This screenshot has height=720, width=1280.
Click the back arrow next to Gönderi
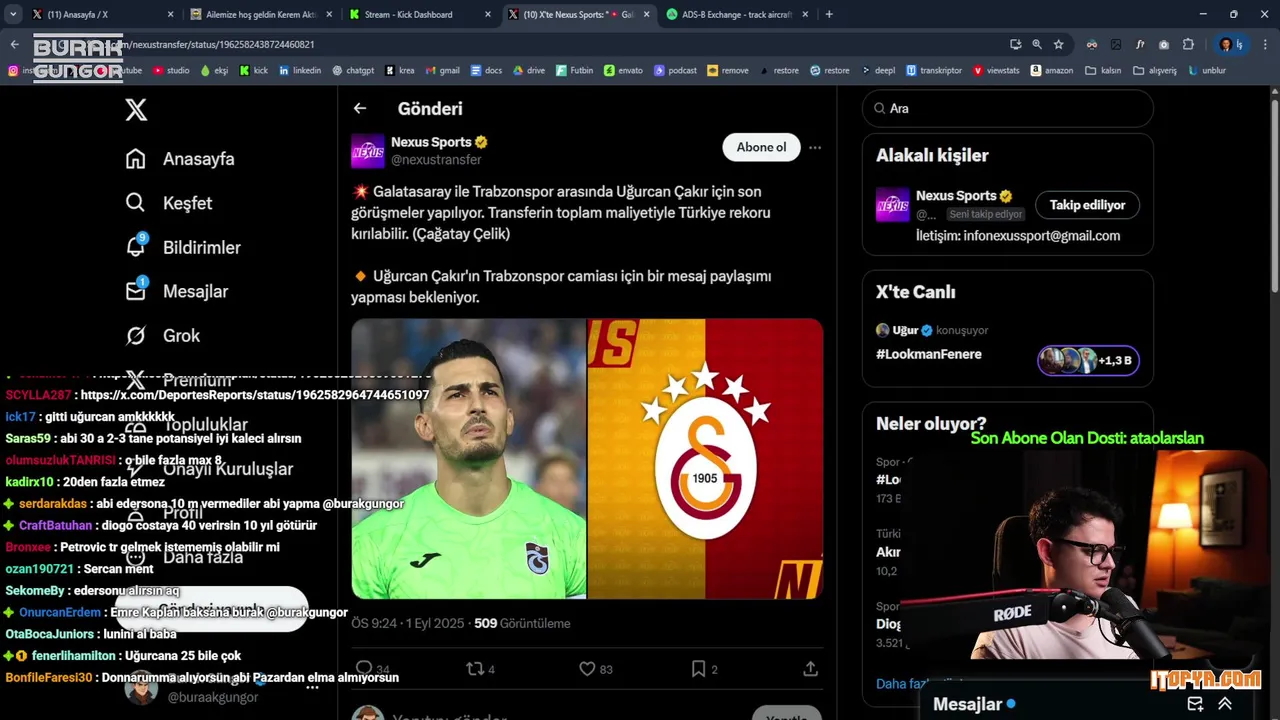[360, 108]
